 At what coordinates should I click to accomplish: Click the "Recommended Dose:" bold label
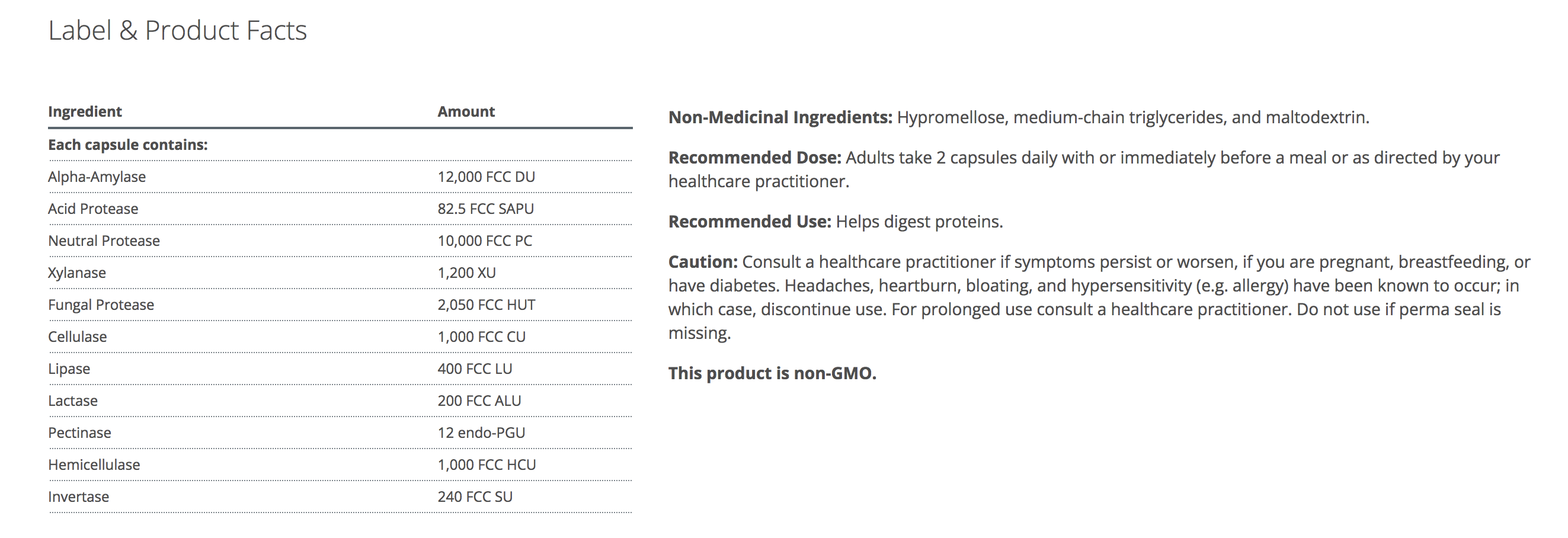[x=754, y=158]
